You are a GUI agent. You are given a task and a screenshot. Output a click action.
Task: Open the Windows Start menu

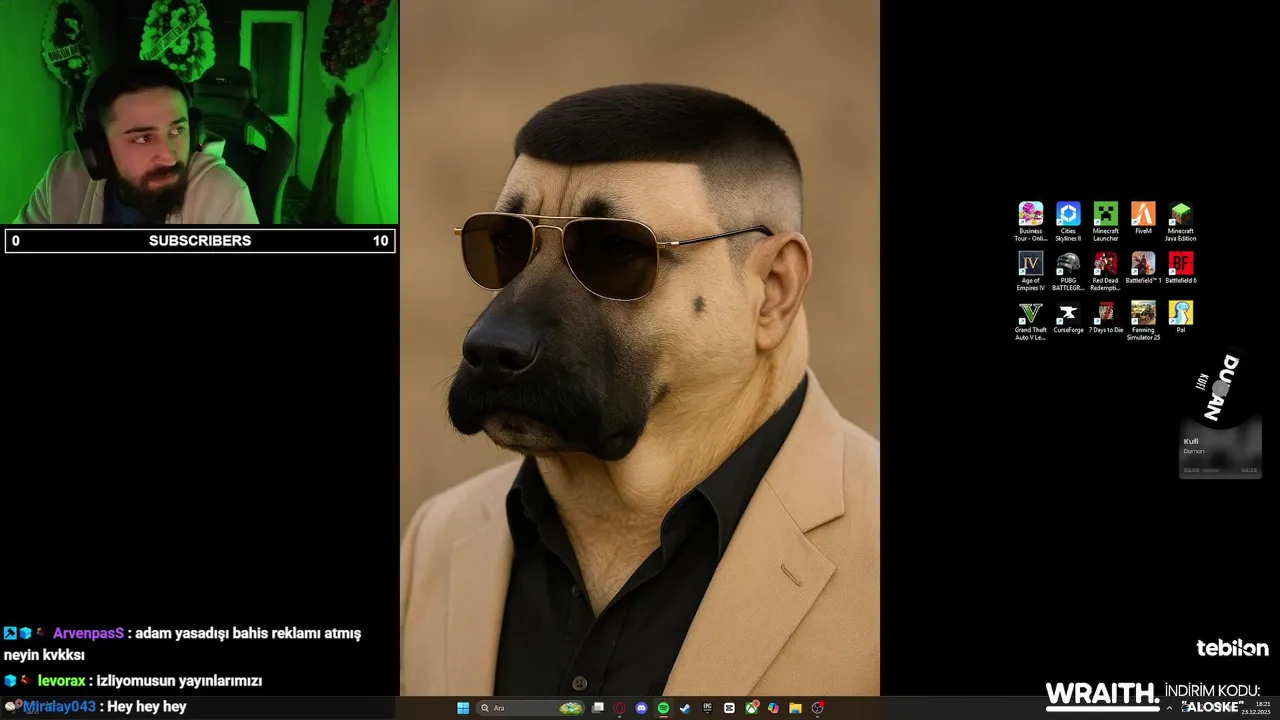pos(463,708)
